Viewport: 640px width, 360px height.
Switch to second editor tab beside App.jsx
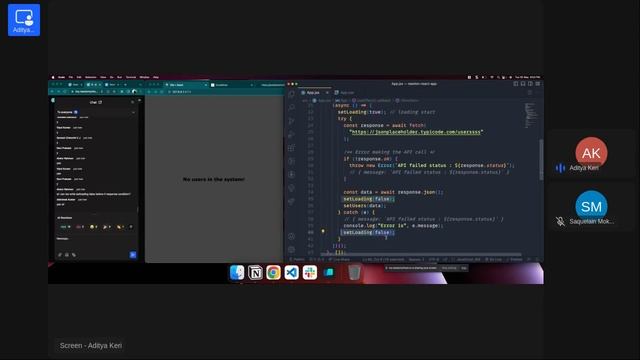pyautogui.click(x=345, y=93)
